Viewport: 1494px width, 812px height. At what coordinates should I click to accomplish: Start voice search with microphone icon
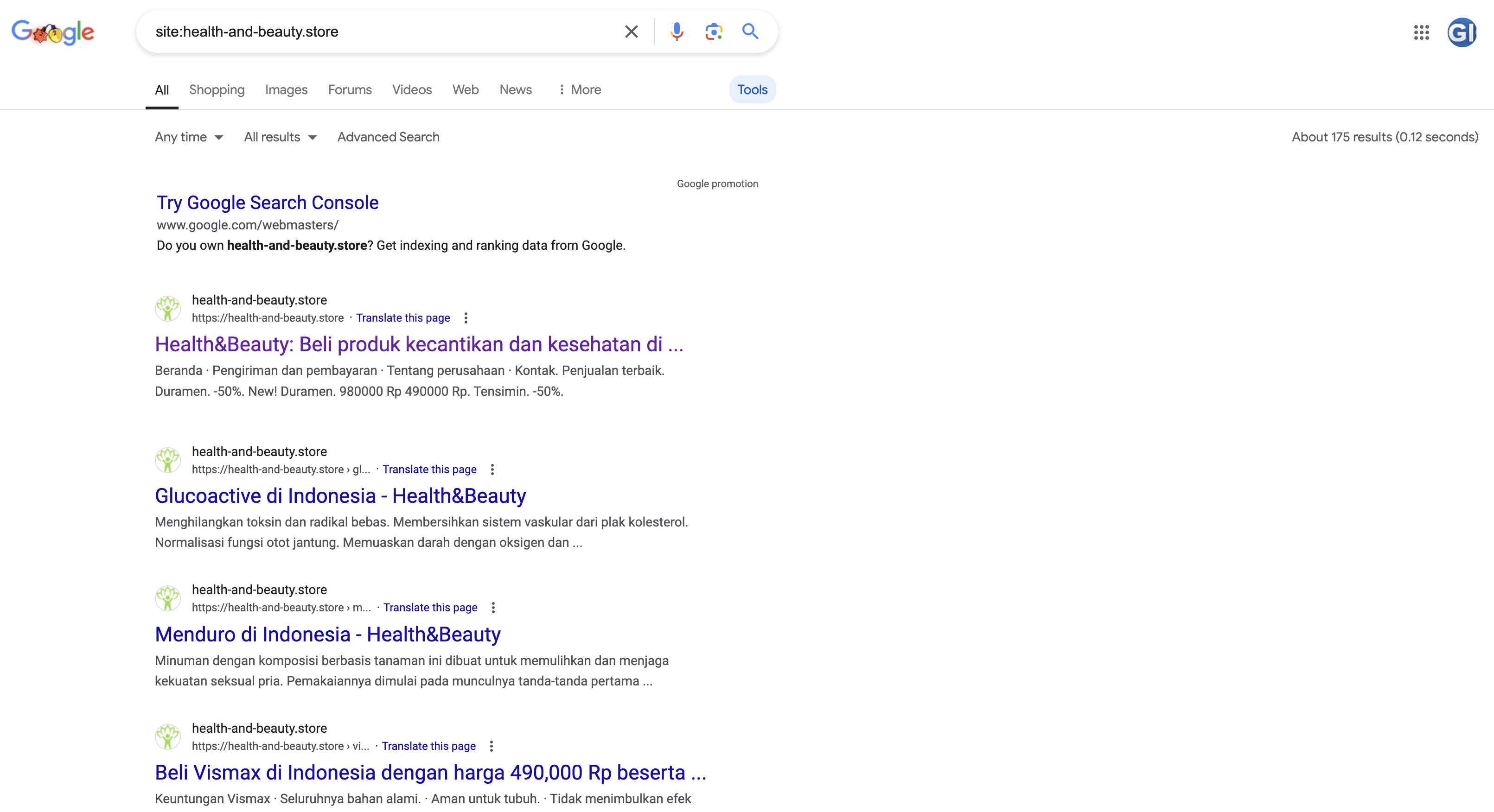coord(676,32)
